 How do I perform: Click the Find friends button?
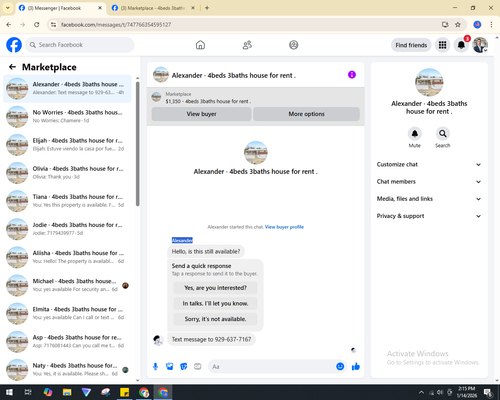point(411,45)
